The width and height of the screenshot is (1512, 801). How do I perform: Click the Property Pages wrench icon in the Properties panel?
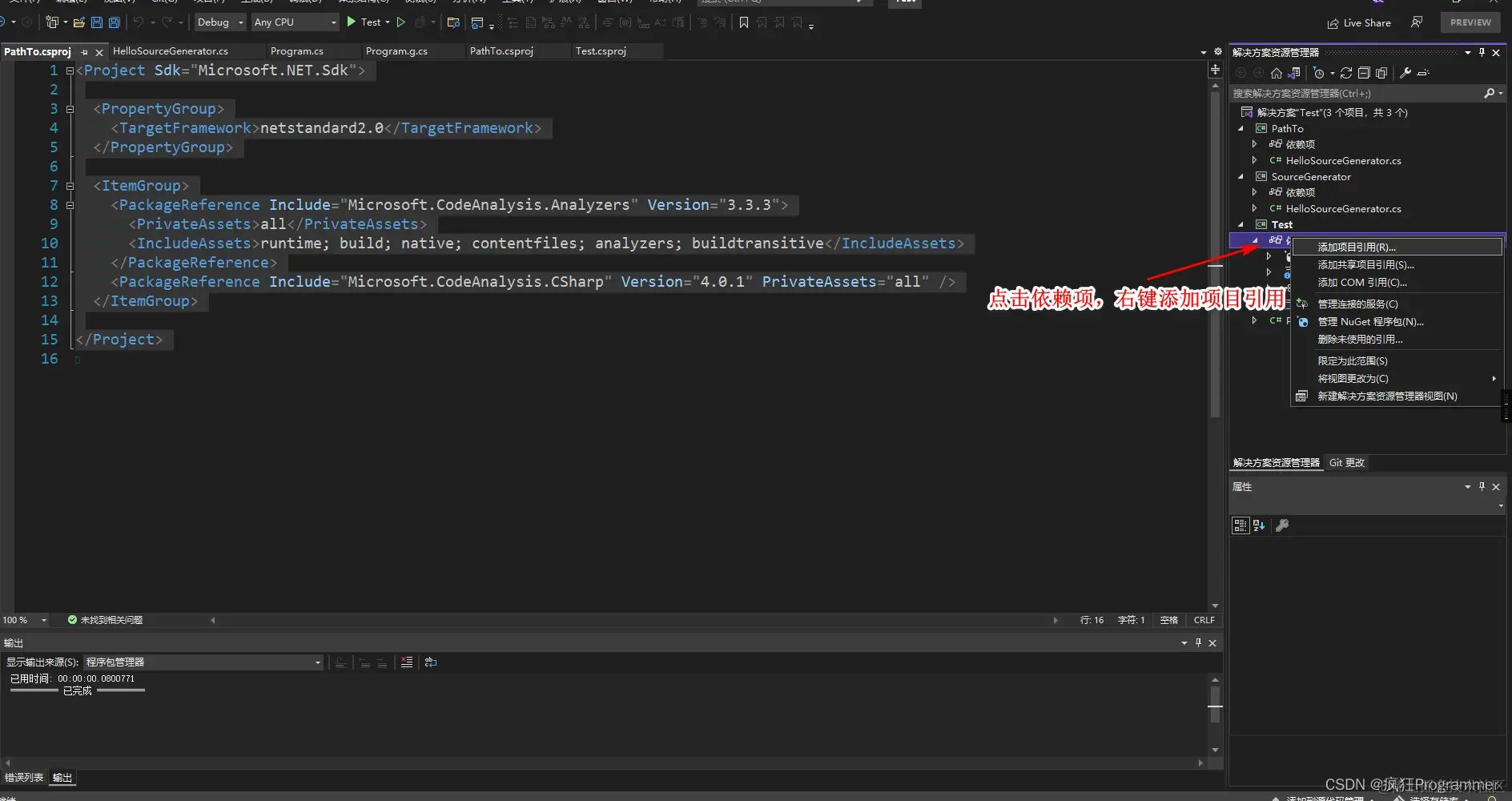(x=1282, y=525)
